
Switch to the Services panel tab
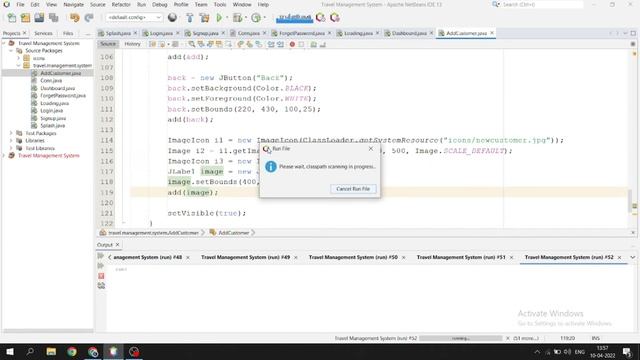pyautogui.click(x=43, y=33)
